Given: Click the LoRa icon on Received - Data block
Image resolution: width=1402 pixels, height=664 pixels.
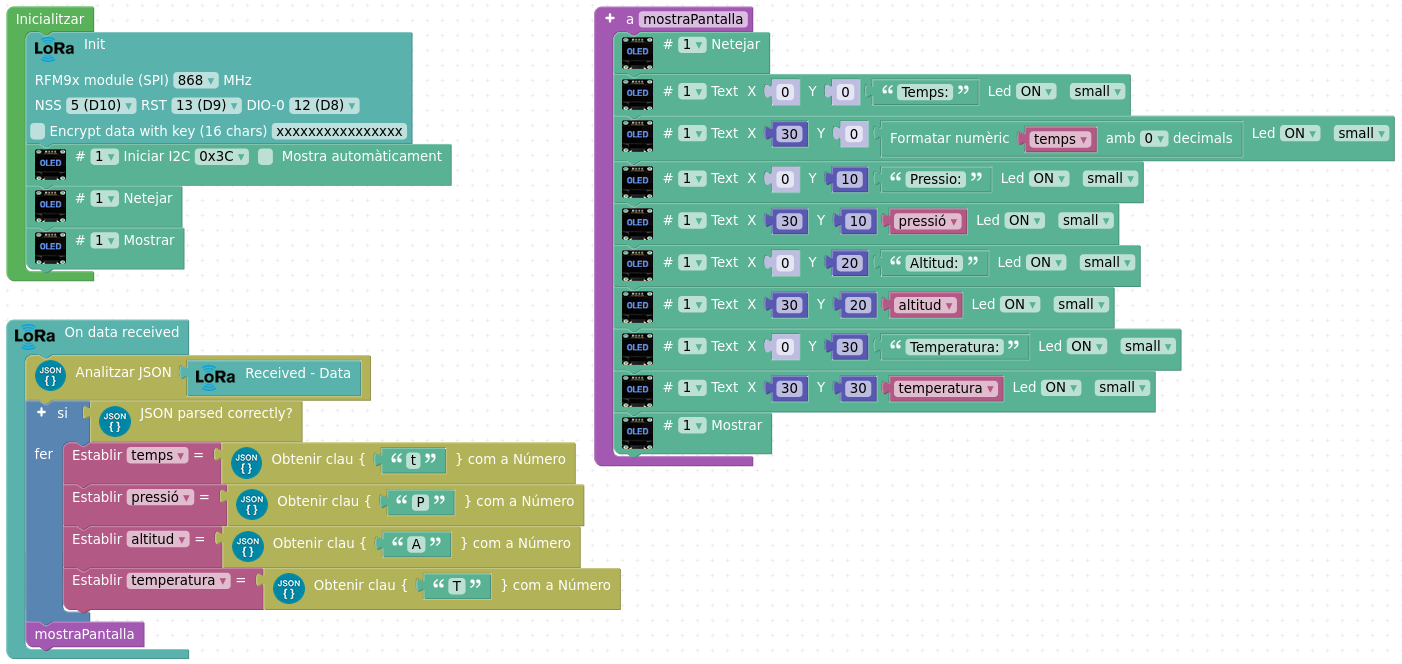Looking at the screenshot, I should pos(215,376).
